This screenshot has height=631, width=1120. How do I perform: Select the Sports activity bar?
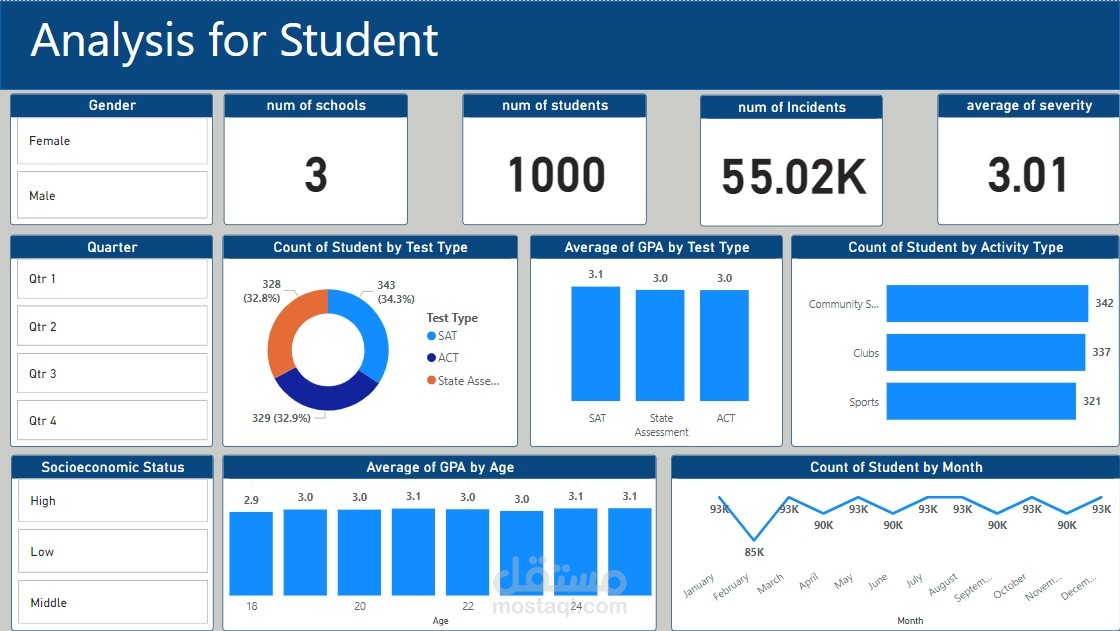(981, 402)
